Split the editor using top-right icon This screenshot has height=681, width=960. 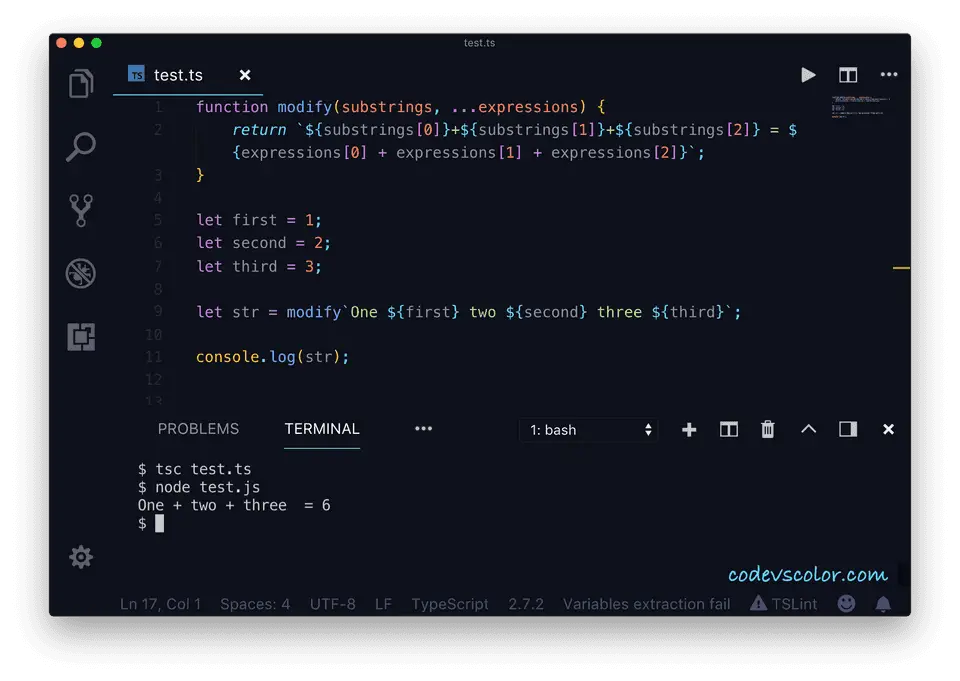point(848,75)
